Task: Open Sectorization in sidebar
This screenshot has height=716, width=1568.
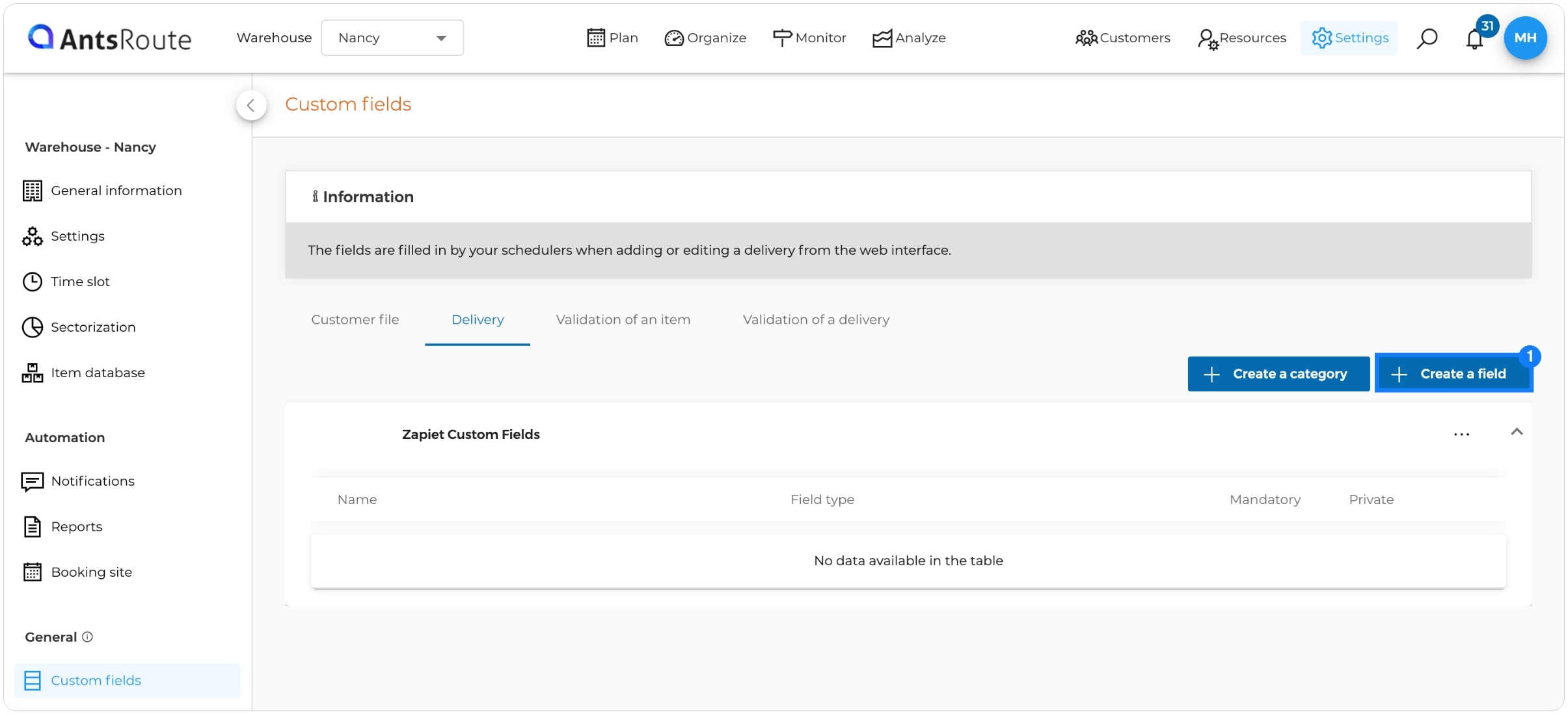Action: (79, 327)
